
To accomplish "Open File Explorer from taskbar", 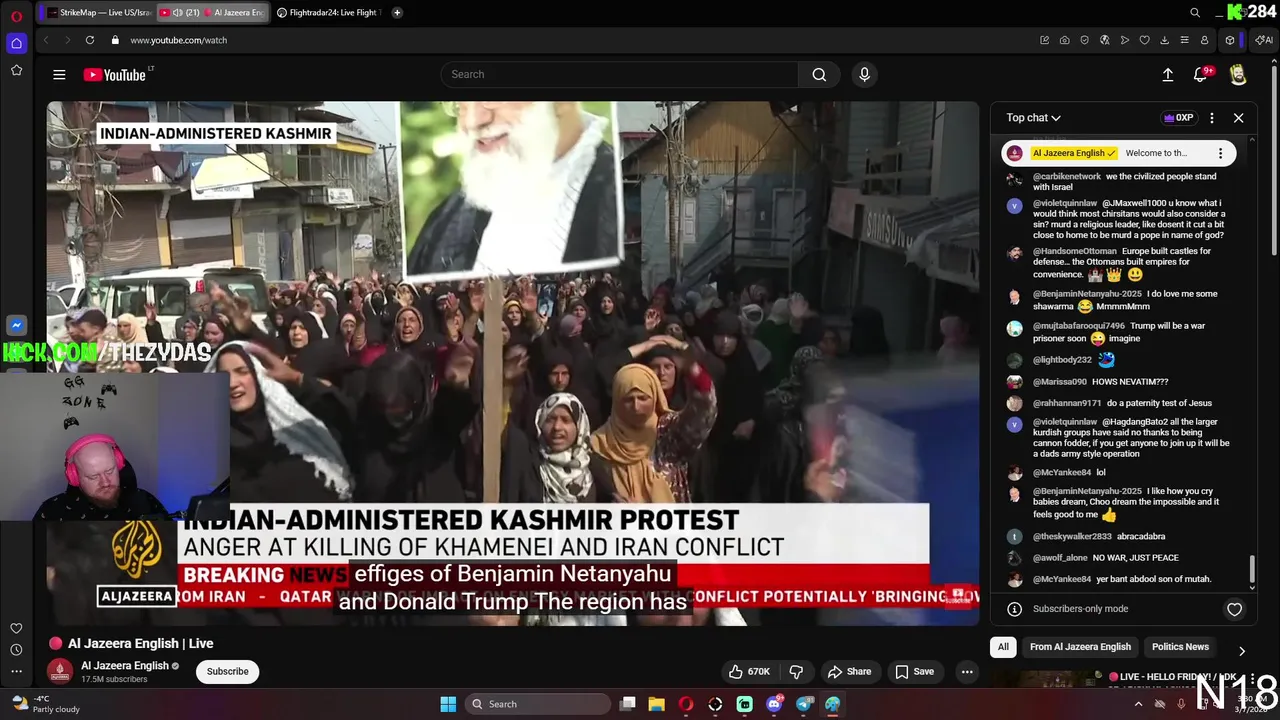I will (656, 704).
